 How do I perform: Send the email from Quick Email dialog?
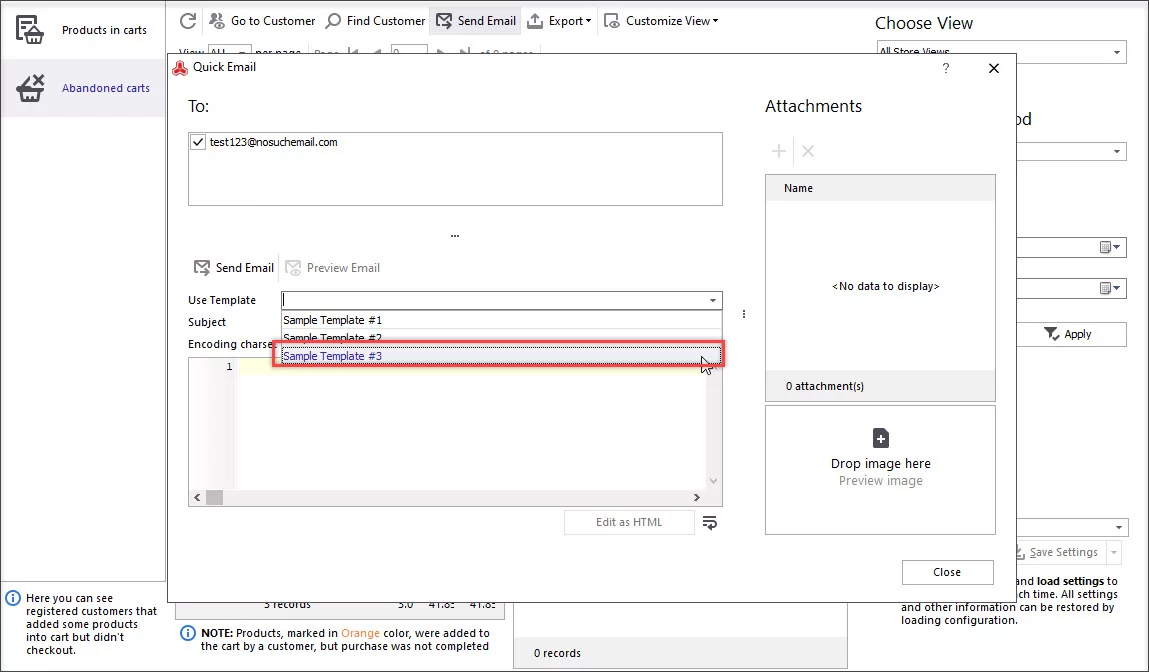pyautogui.click(x=234, y=267)
